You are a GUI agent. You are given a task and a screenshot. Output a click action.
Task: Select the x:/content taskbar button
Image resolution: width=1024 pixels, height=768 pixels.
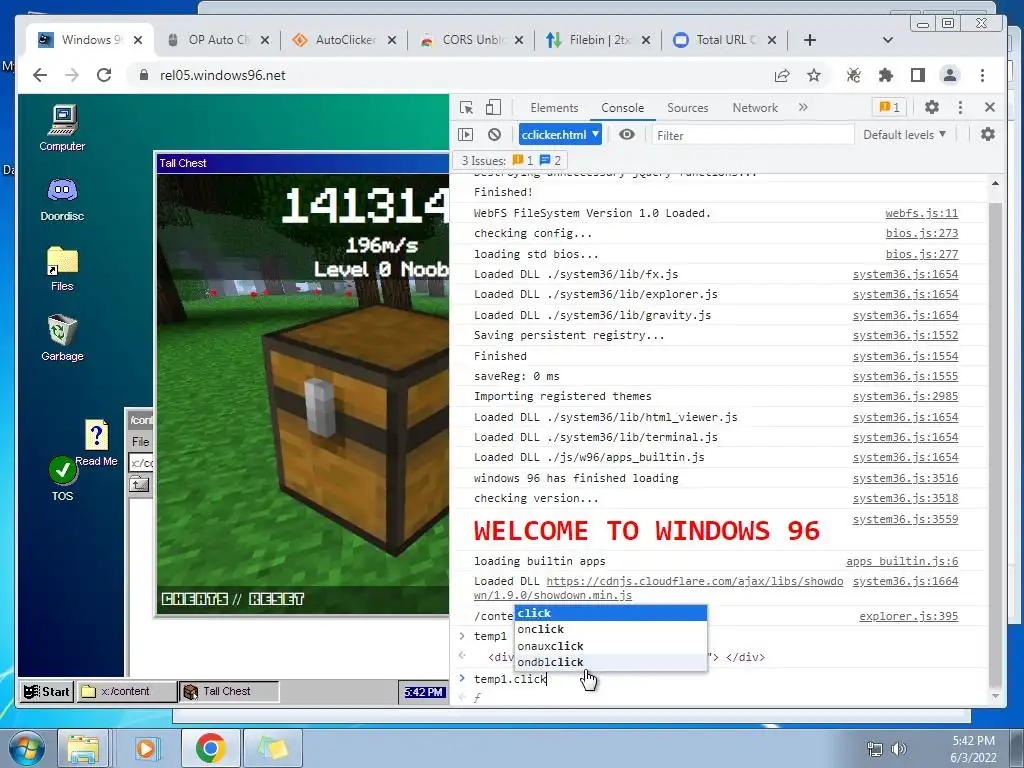click(x=127, y=692)
